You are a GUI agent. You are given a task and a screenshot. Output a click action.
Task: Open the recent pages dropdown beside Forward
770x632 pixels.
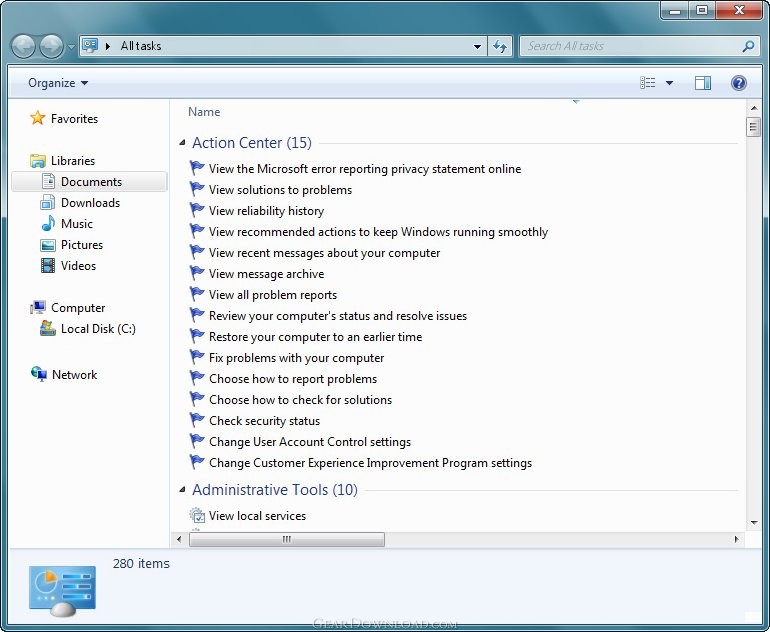point(71,47)
